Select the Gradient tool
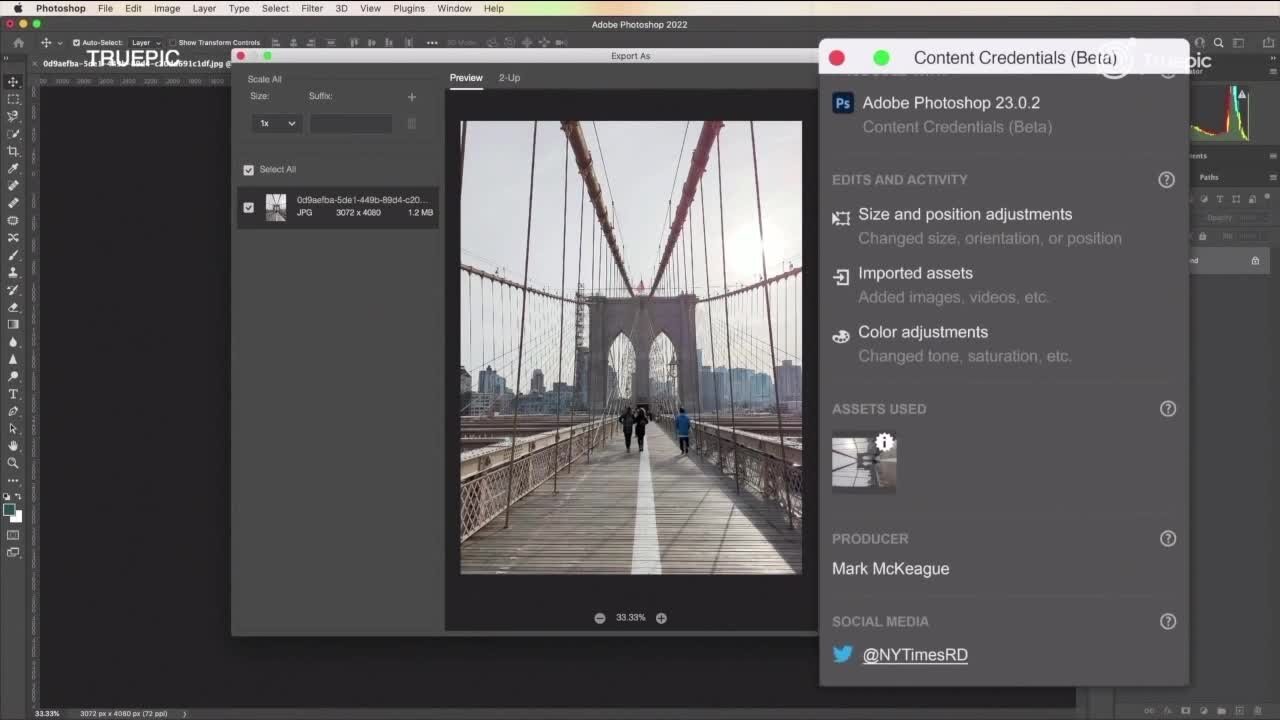 tap(13, 324)
